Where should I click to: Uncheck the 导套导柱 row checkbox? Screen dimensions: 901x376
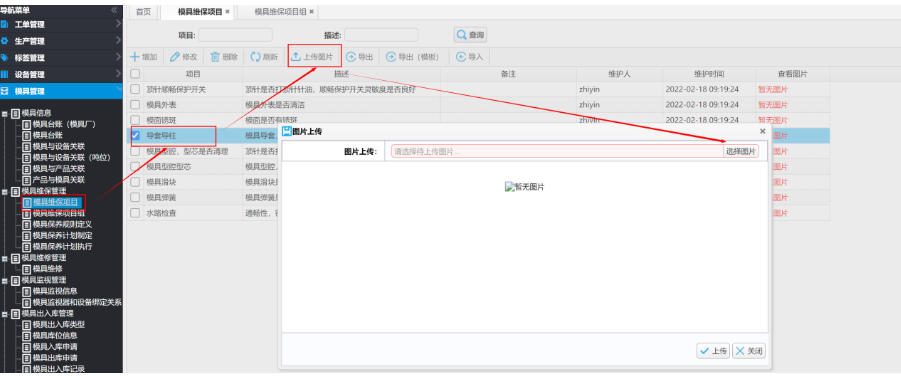pos(136,136)
